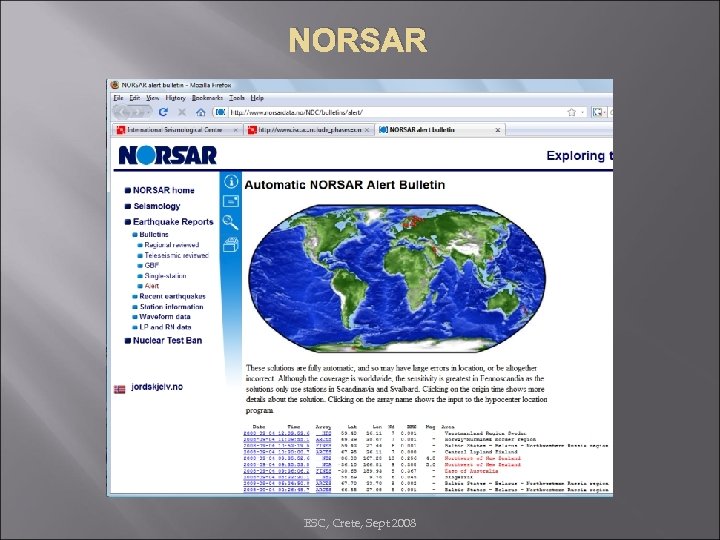The height and width of the screenshot is (540, 720).
Task: Click the NORSAR alert bulletin tab favicon
Action: click(383, 130)
